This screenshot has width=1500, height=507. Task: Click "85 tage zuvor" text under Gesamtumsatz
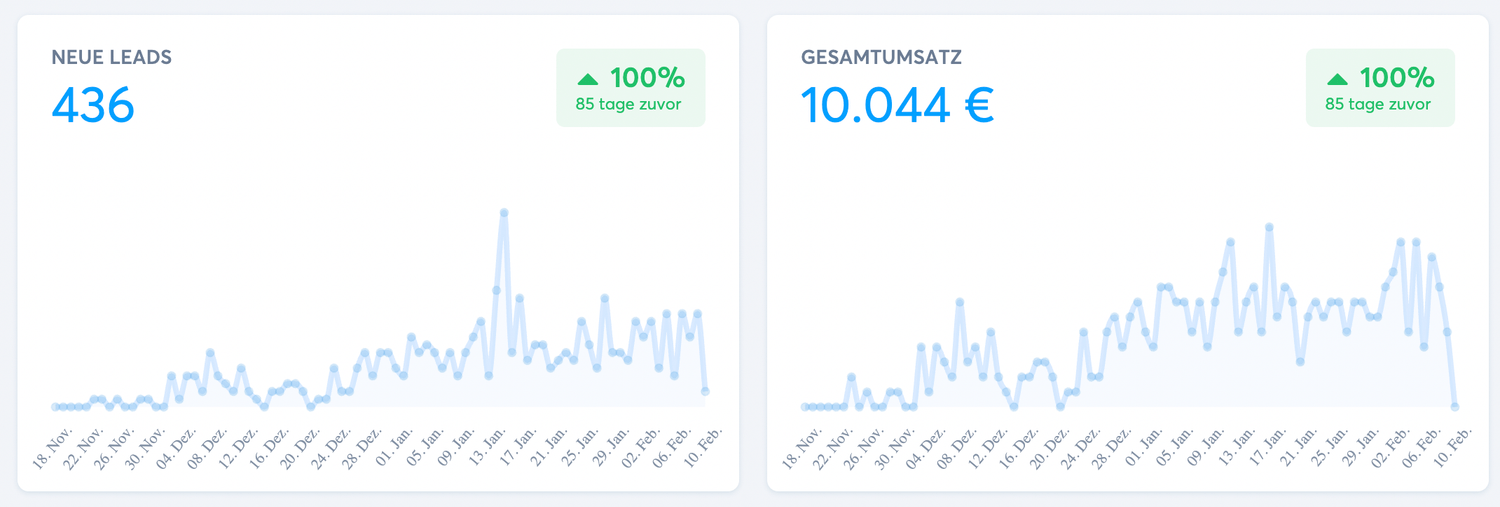1379,104
